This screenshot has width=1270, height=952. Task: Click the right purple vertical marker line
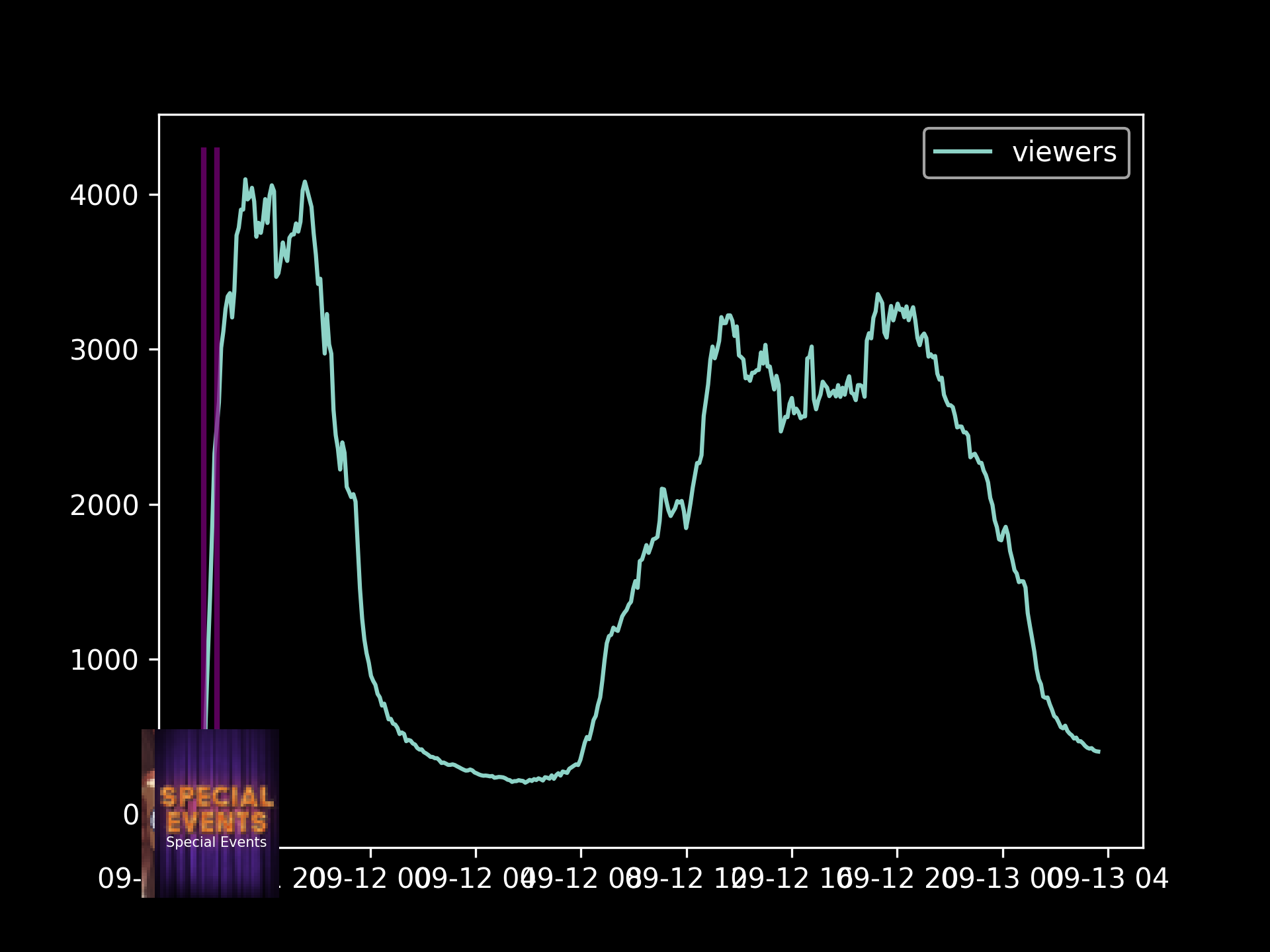tap(217, 264)
